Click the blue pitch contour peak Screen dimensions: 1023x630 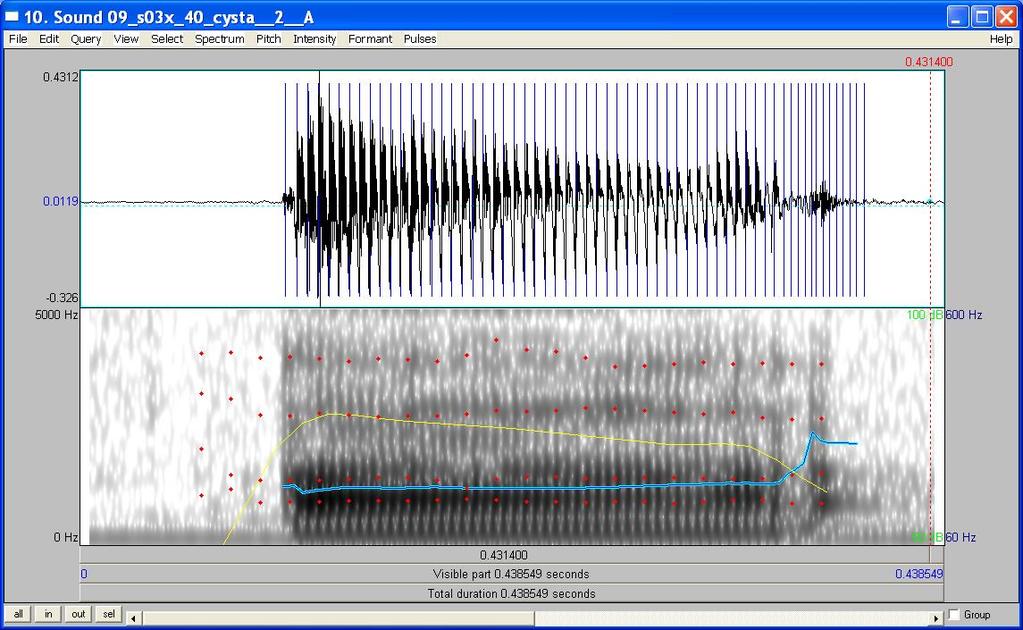[x=813, y=432]
